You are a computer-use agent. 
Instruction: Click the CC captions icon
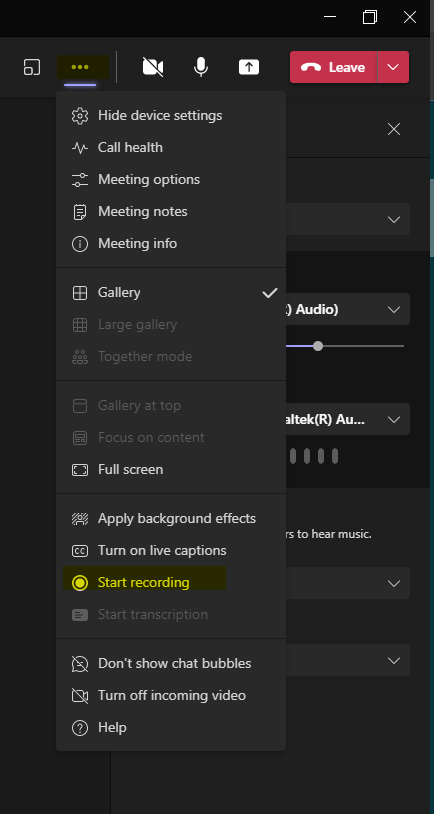(x=80, y=551)
